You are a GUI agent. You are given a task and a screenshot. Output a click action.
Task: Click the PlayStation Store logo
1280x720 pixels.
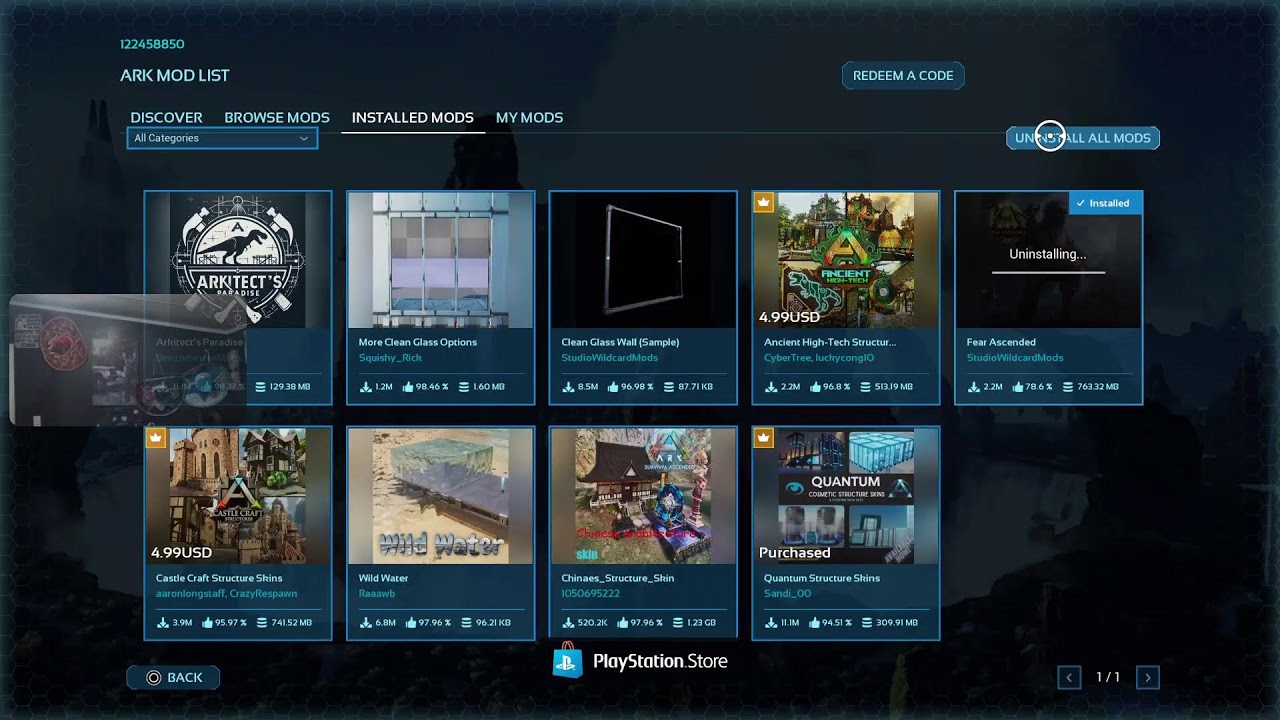pos(640,661)
